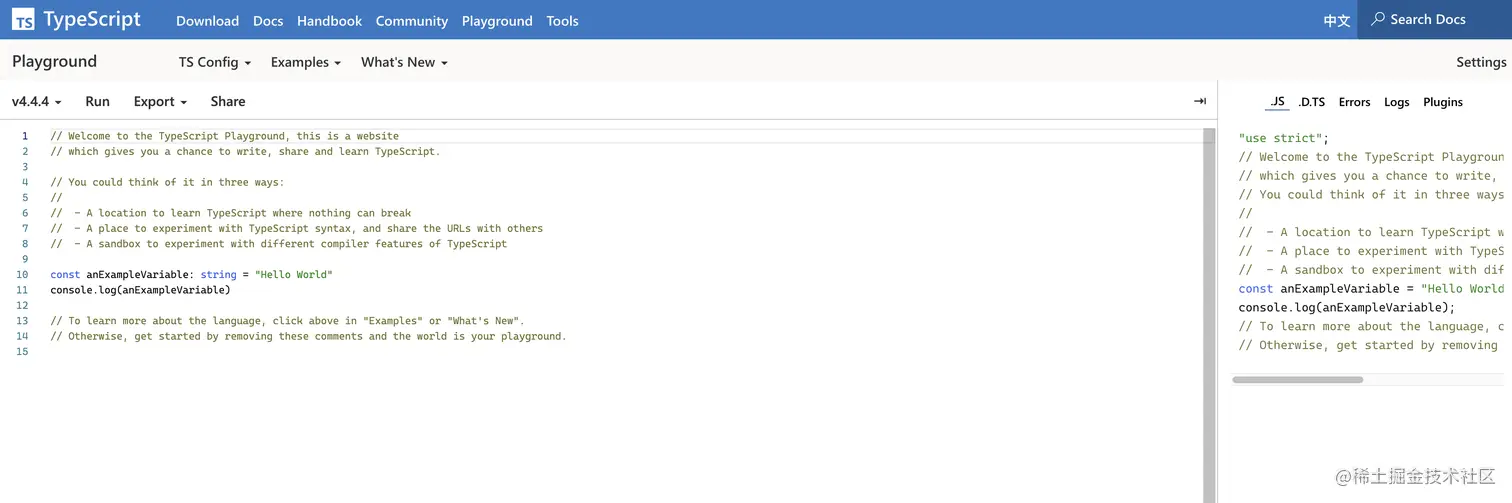
Task: Open the Download page
Action: 207,21
